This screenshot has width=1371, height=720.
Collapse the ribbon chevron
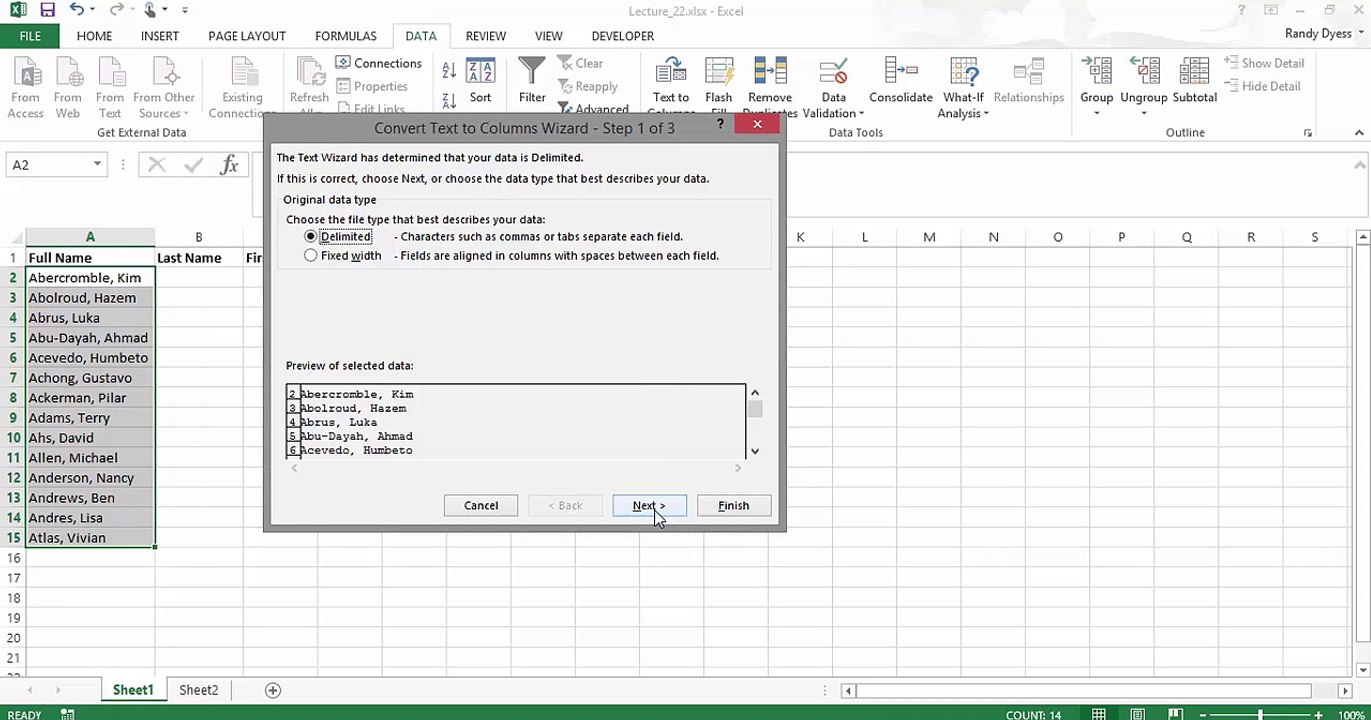point(1358,133)
